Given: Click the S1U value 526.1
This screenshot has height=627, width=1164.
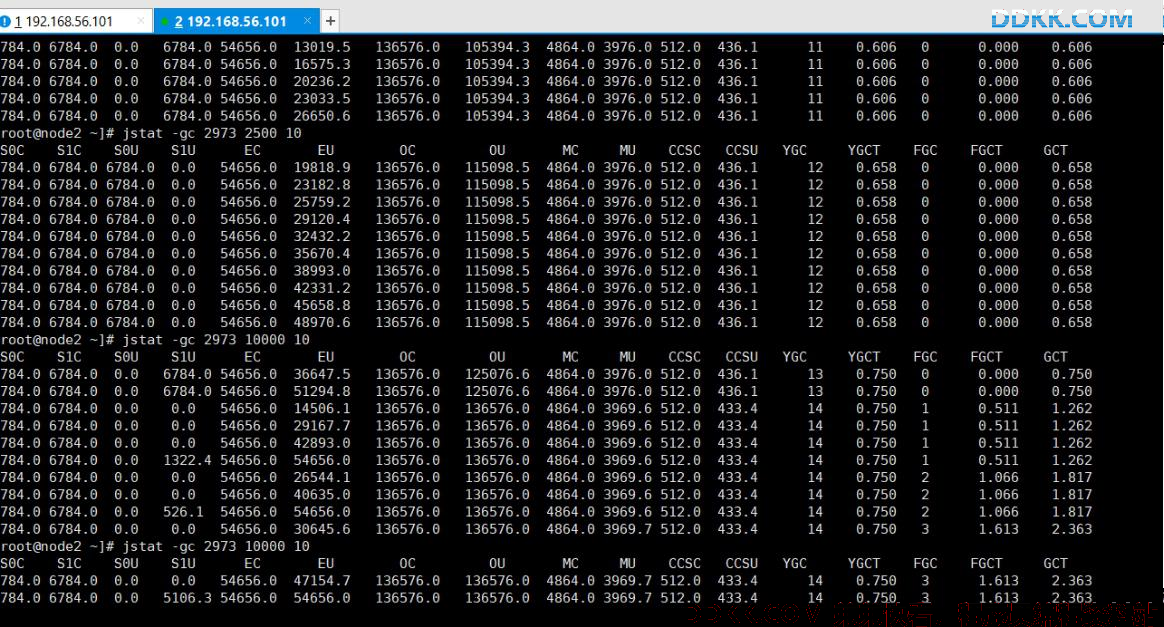Looking at the screenshot, I should point(183,512).
